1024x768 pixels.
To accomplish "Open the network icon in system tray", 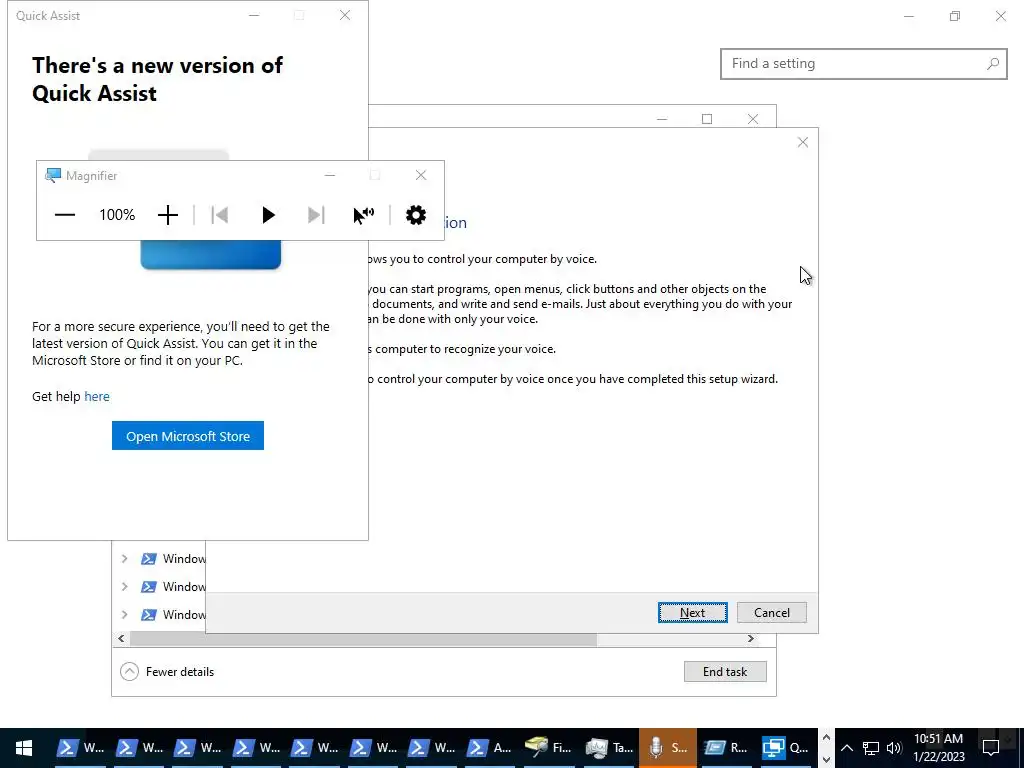I will (871, 748).
